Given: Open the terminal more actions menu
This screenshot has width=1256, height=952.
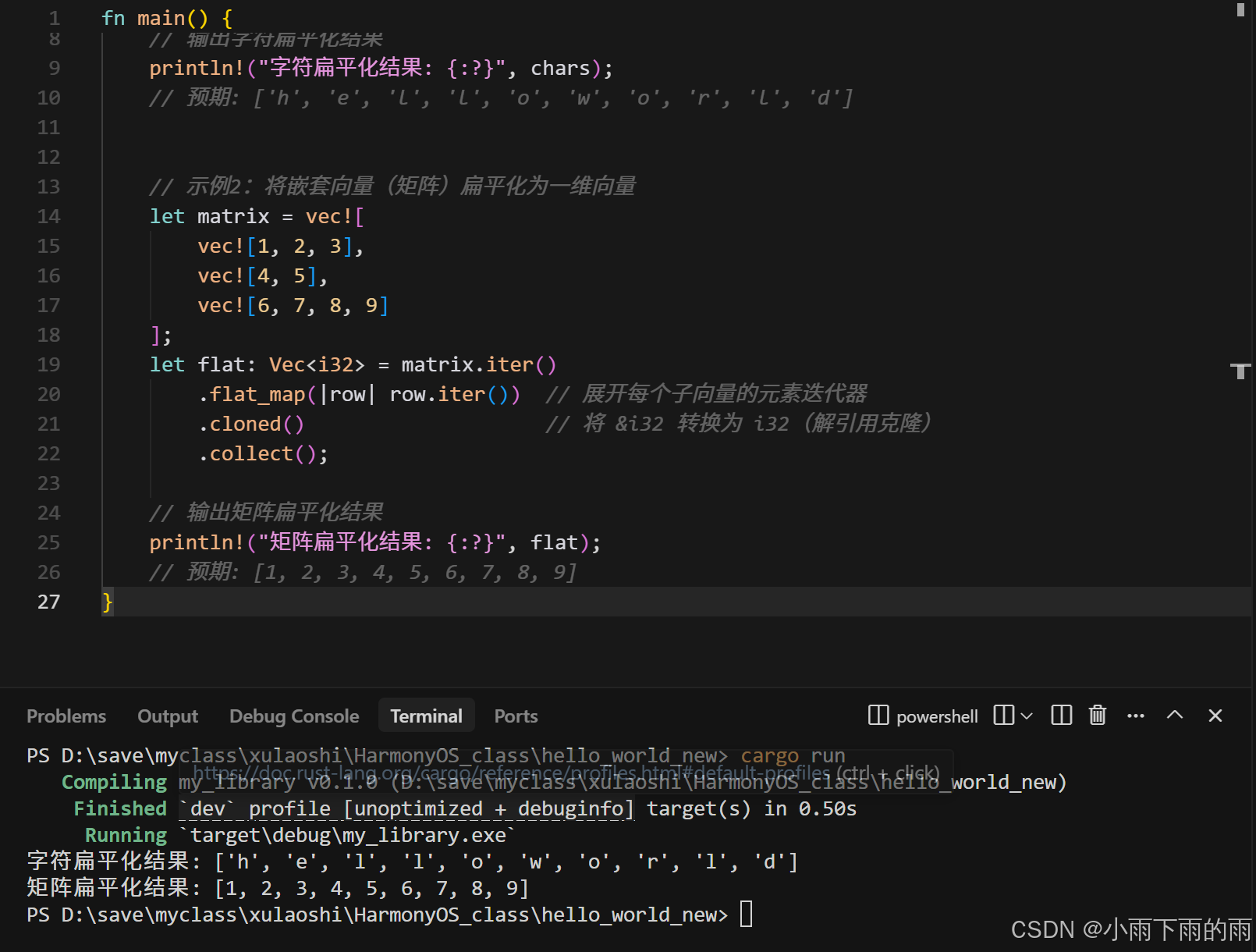Looking at the screenshot, I should pos(1136,716).
